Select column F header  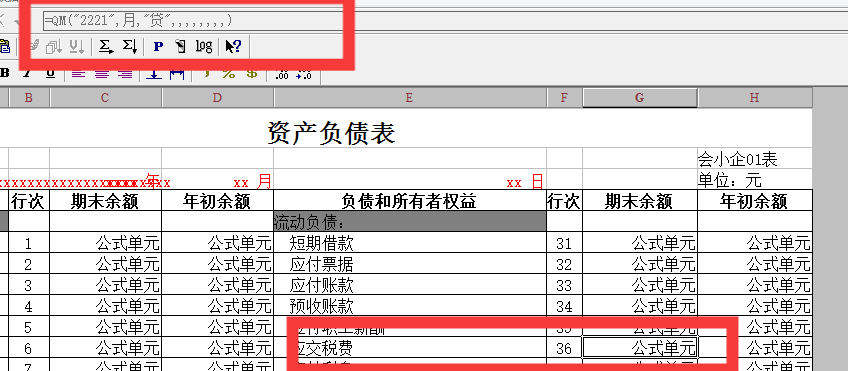tap(564, 97)
